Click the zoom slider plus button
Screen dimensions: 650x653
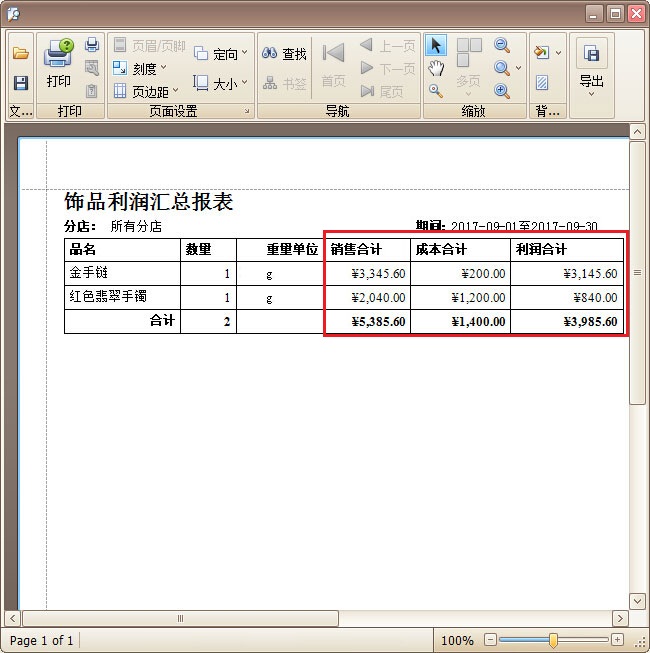[x=617, y=640]
